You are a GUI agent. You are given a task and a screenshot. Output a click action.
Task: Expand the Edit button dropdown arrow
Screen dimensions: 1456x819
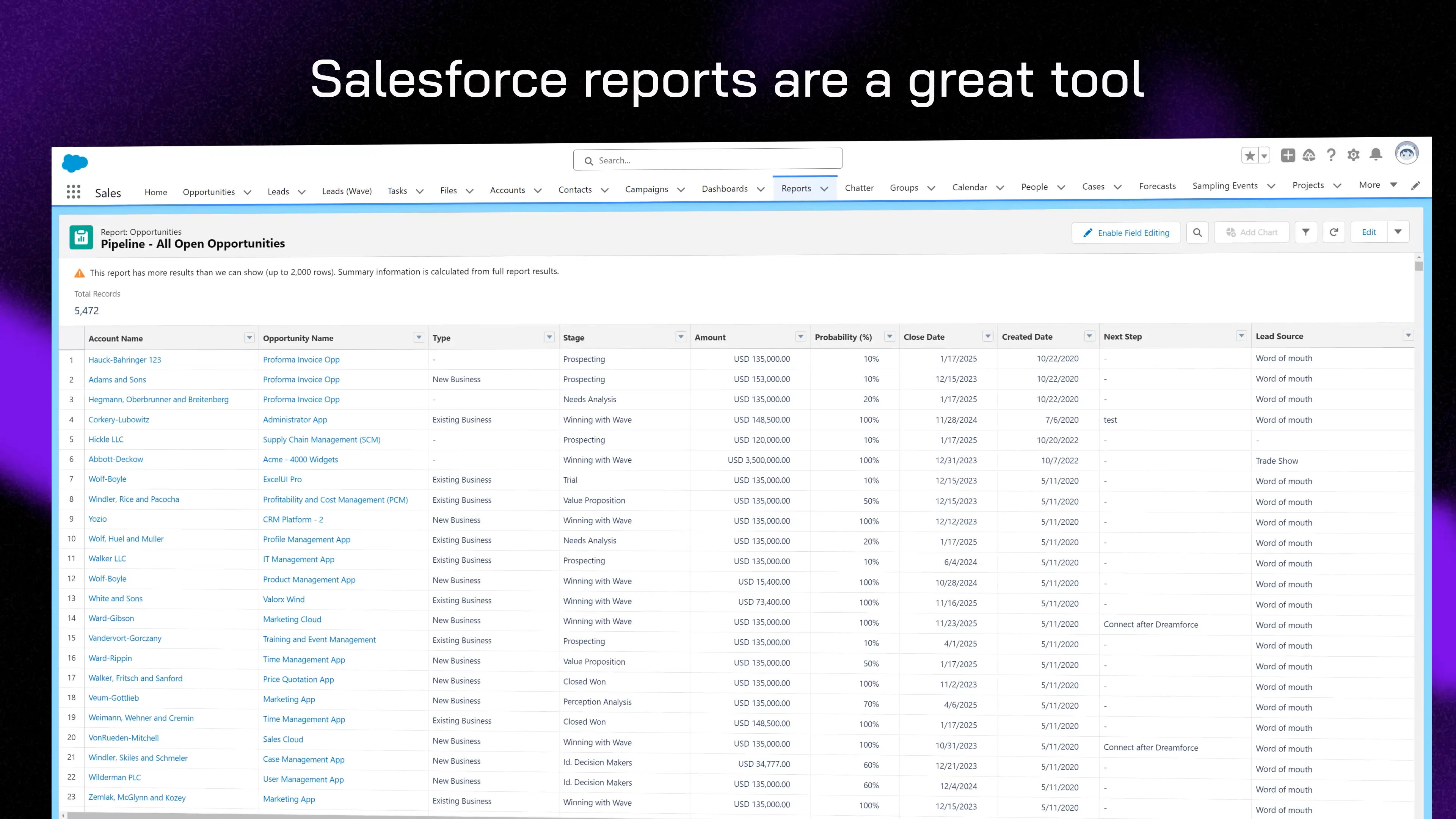point(1398,232)
